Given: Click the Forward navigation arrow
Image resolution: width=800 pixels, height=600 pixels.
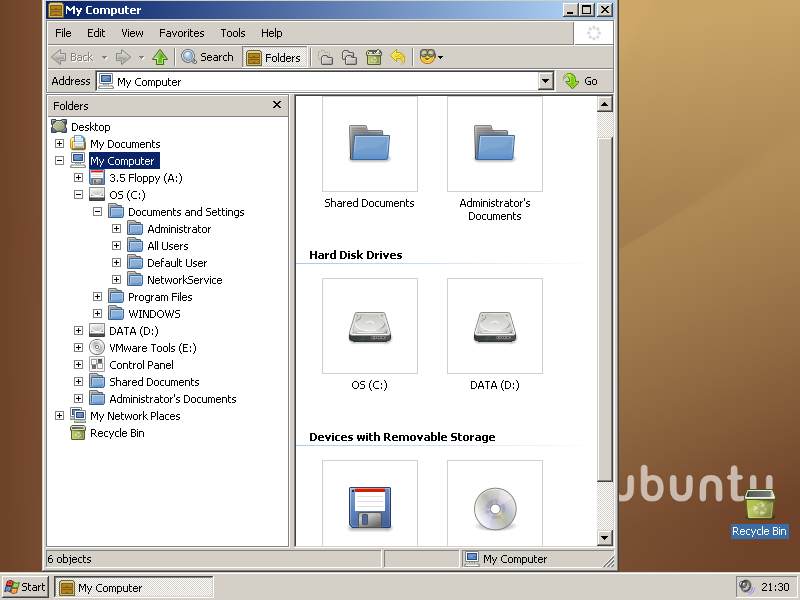Looking at the screenshot, I should 123,57.
